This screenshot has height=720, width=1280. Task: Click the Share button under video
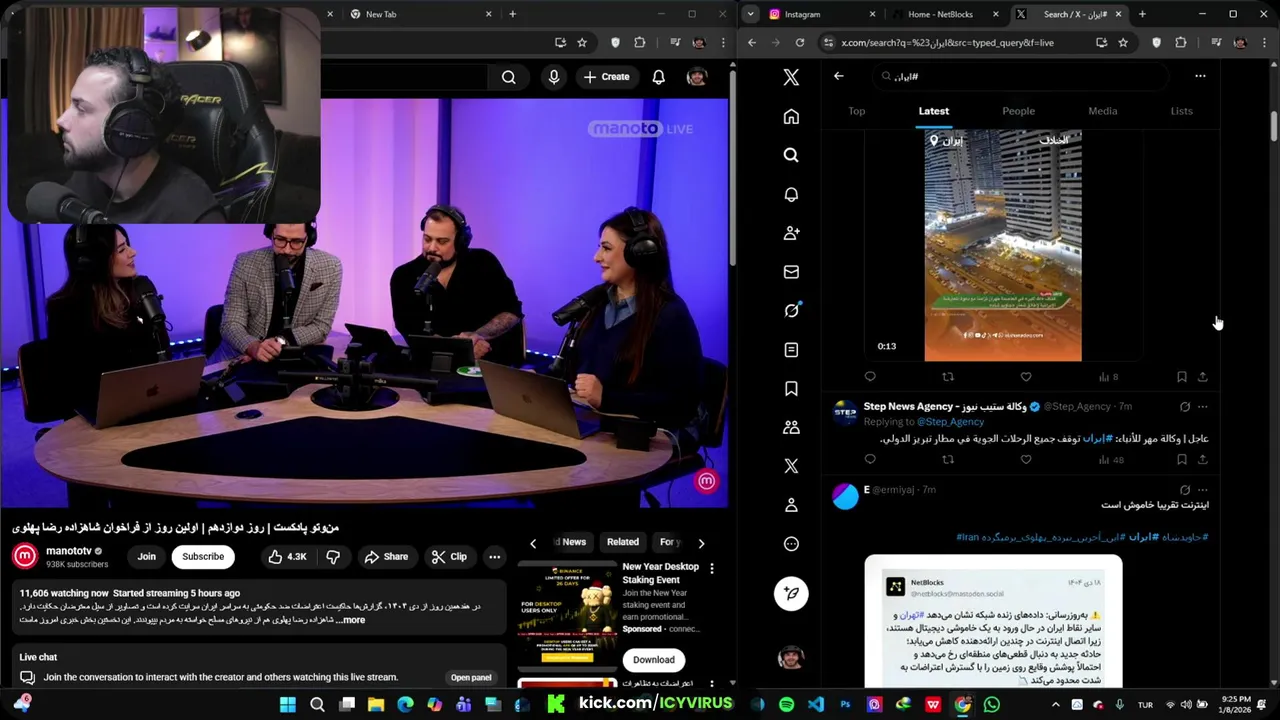386,557
